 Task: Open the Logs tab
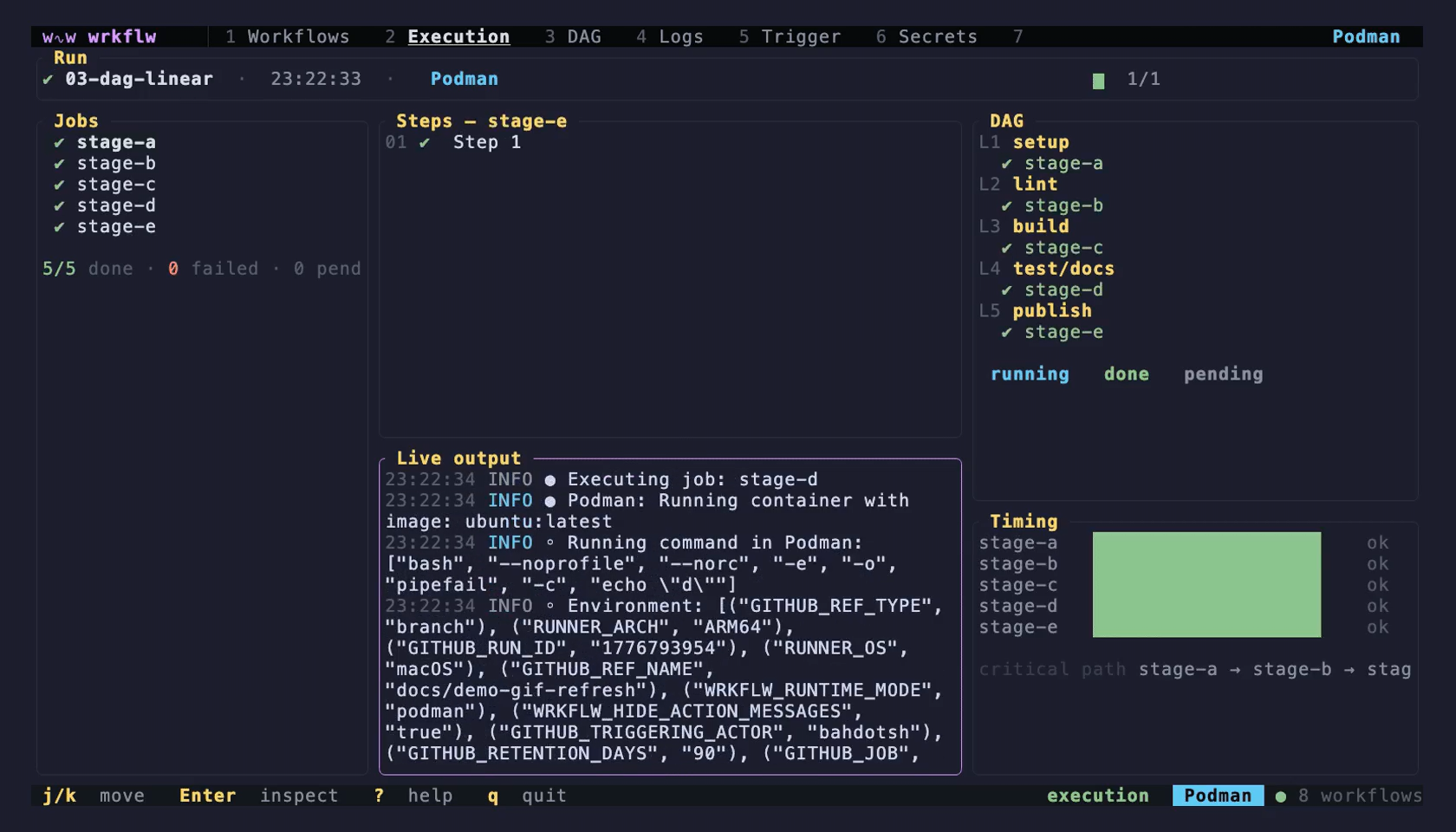[670, 36]
